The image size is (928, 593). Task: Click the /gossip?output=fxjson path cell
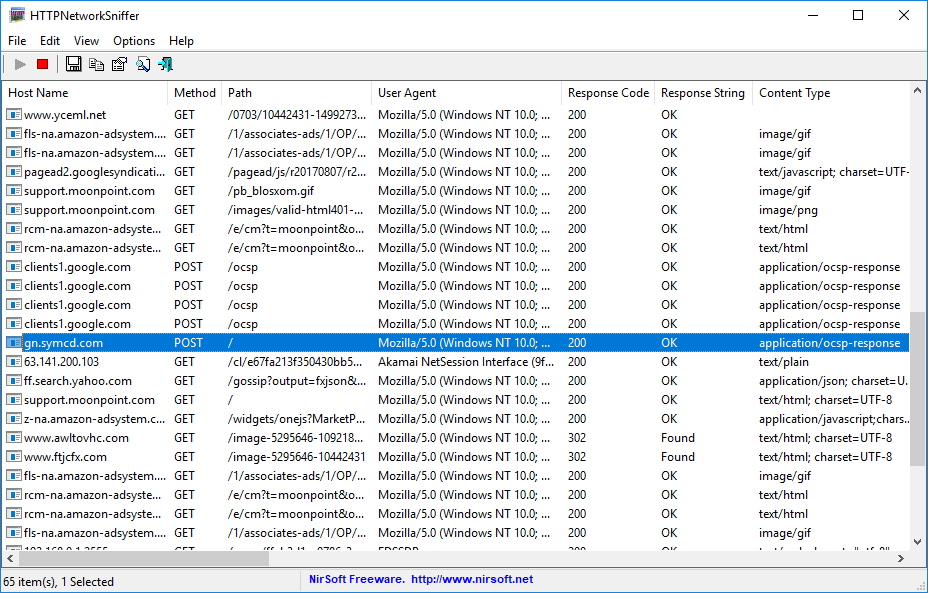click(297, 381)
